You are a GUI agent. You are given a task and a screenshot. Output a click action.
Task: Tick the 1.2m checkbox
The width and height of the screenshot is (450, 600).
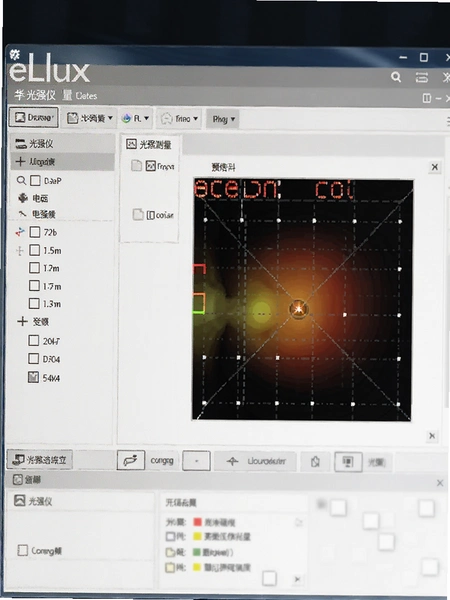coord(34,267)
